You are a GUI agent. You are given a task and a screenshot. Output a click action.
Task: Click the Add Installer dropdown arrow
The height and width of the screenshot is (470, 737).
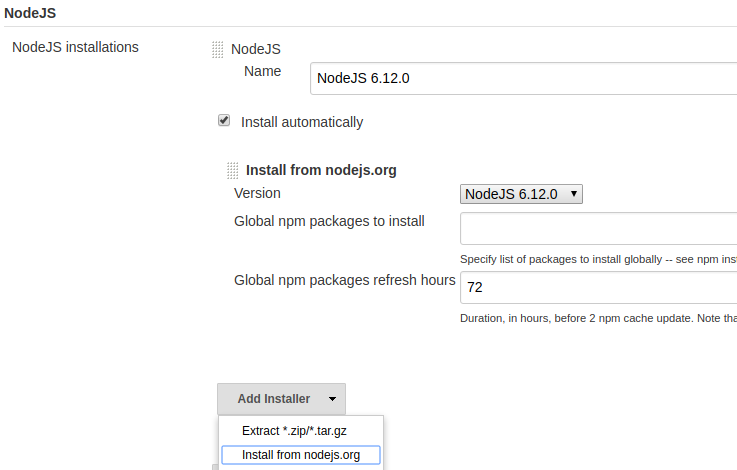(x=332, y=399)
